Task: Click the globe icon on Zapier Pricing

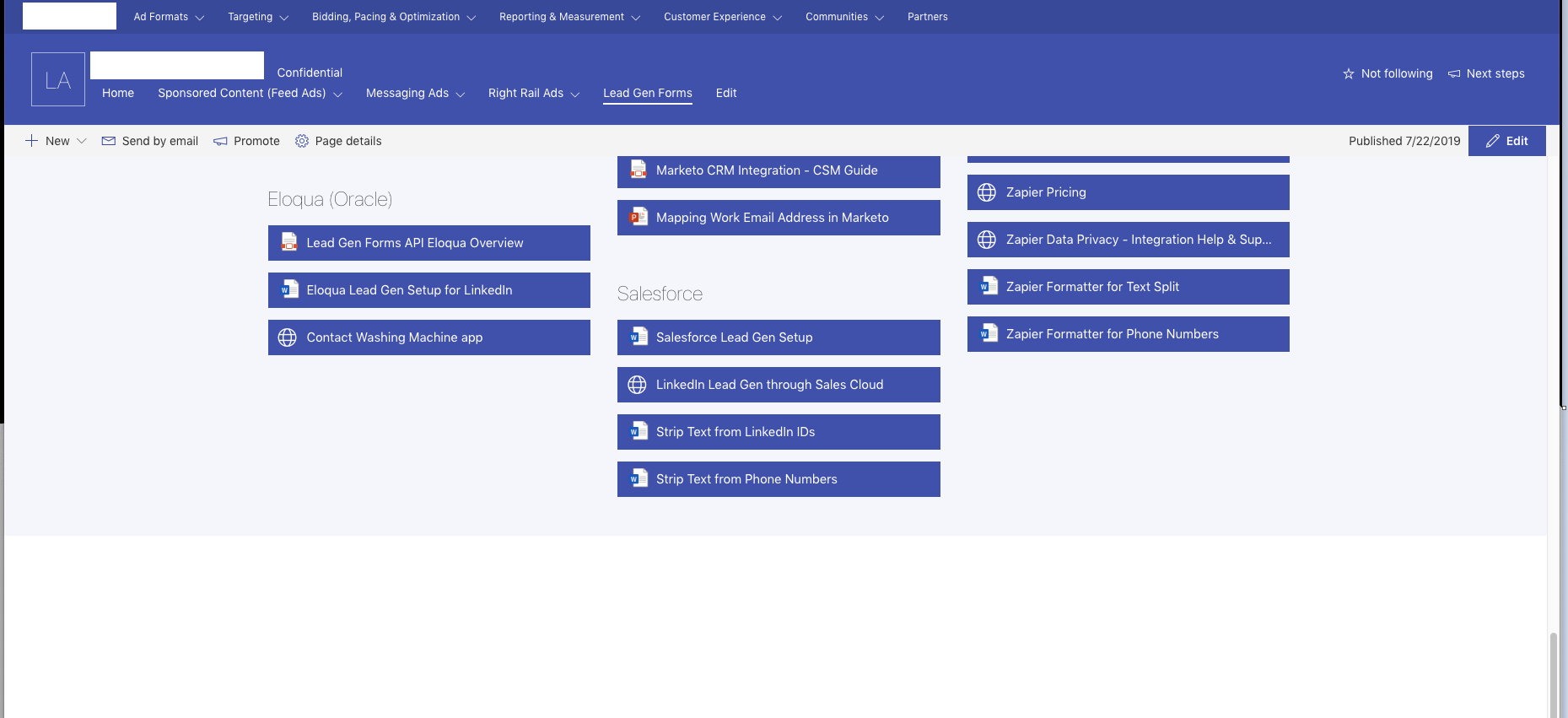Action: [x=987, y=192]
